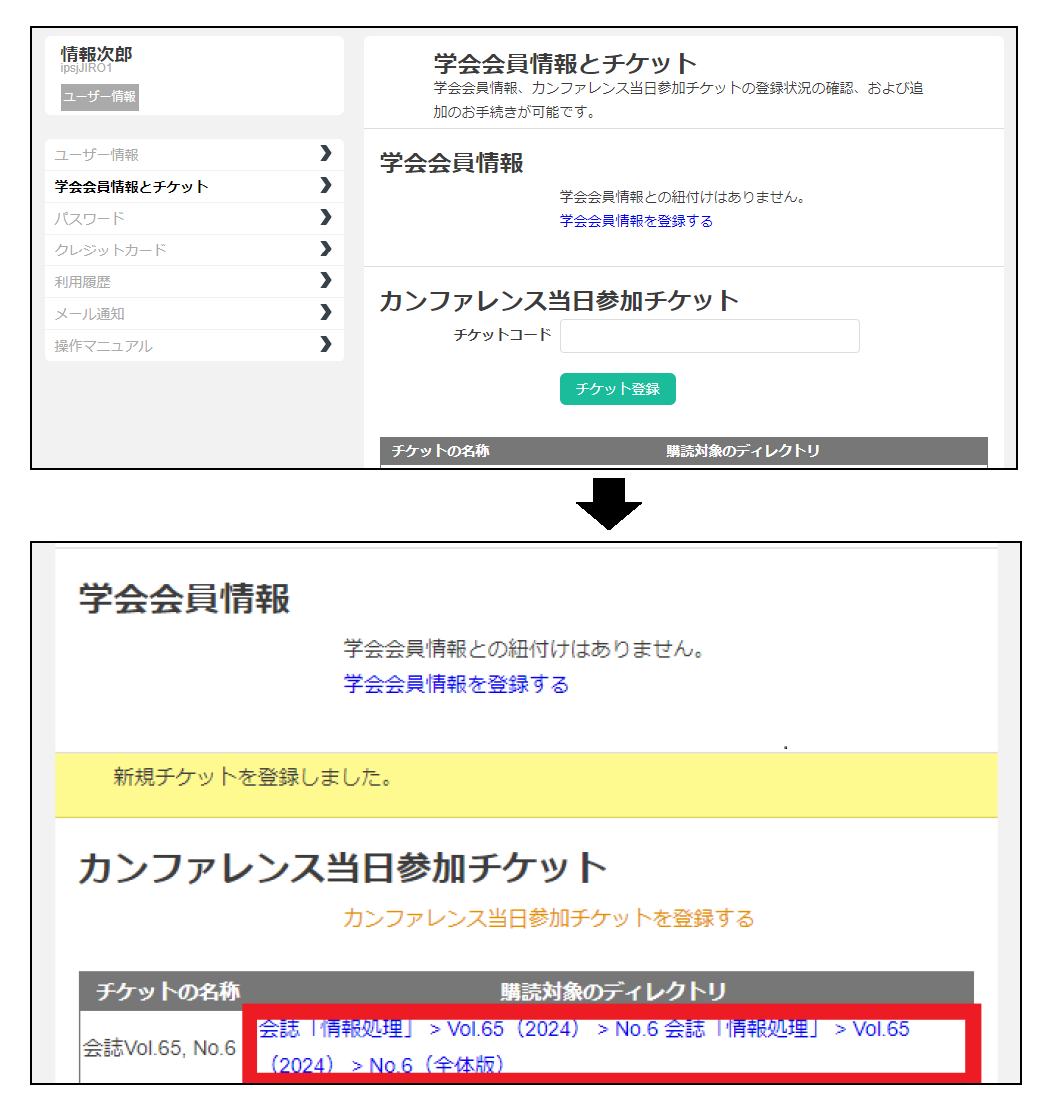Image resolution: width=1049 pixels, height=1111 pixels.
Task: Click 学会会員情報を登録する link in upper screenshot
Action: coord(636,221)
